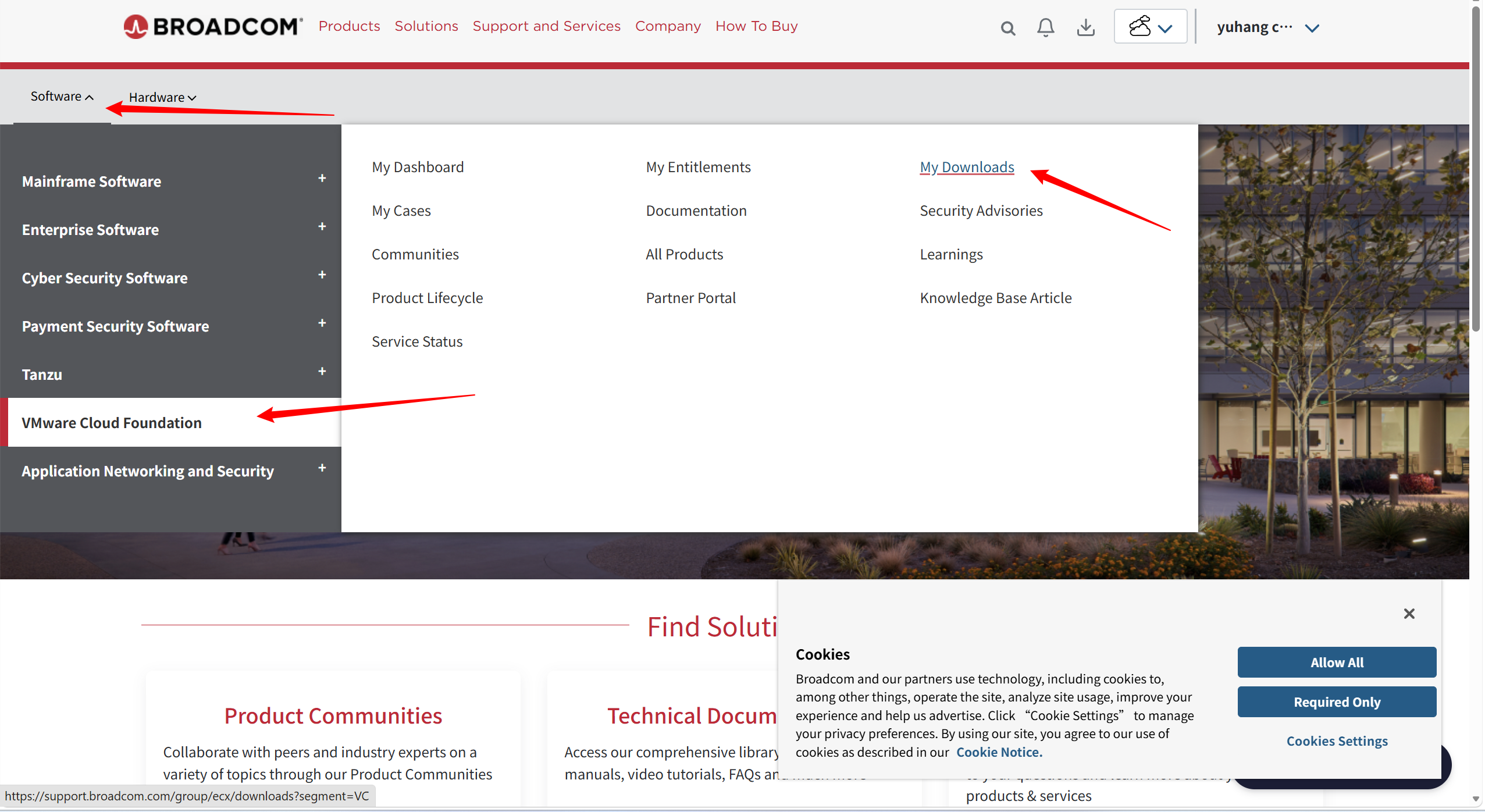Open the cloud icon selector
The height and width of the screenshot is (812, 1485).
click(x=1150, y=27)
